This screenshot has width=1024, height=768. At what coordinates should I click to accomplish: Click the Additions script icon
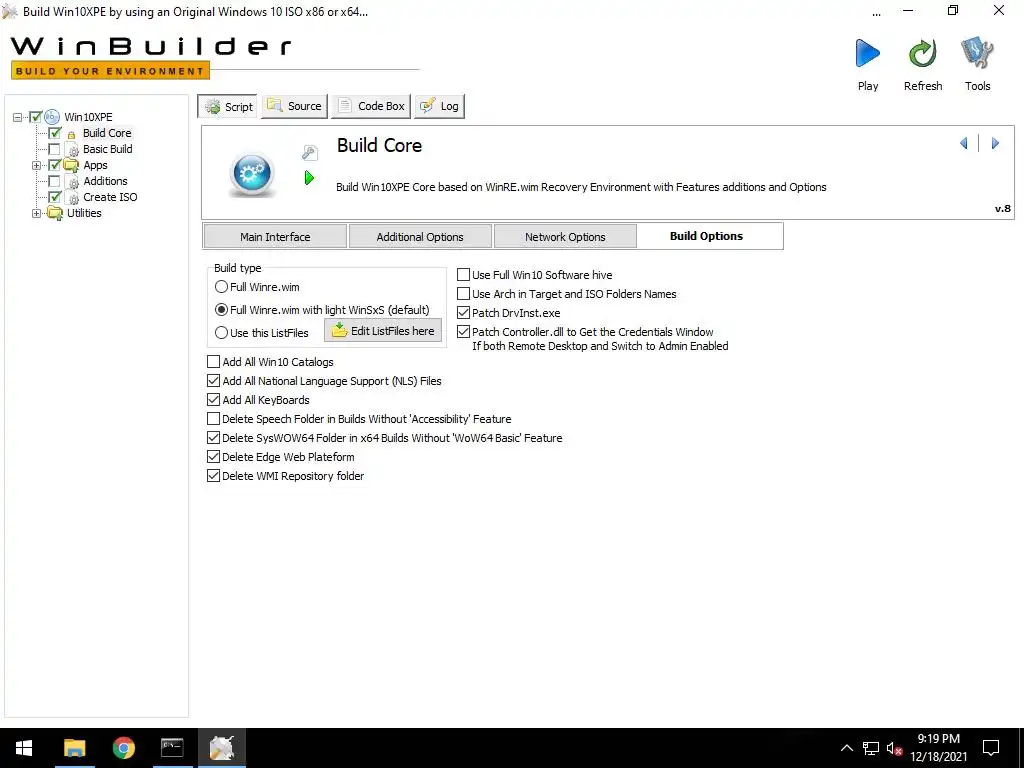tap(73, 182)
